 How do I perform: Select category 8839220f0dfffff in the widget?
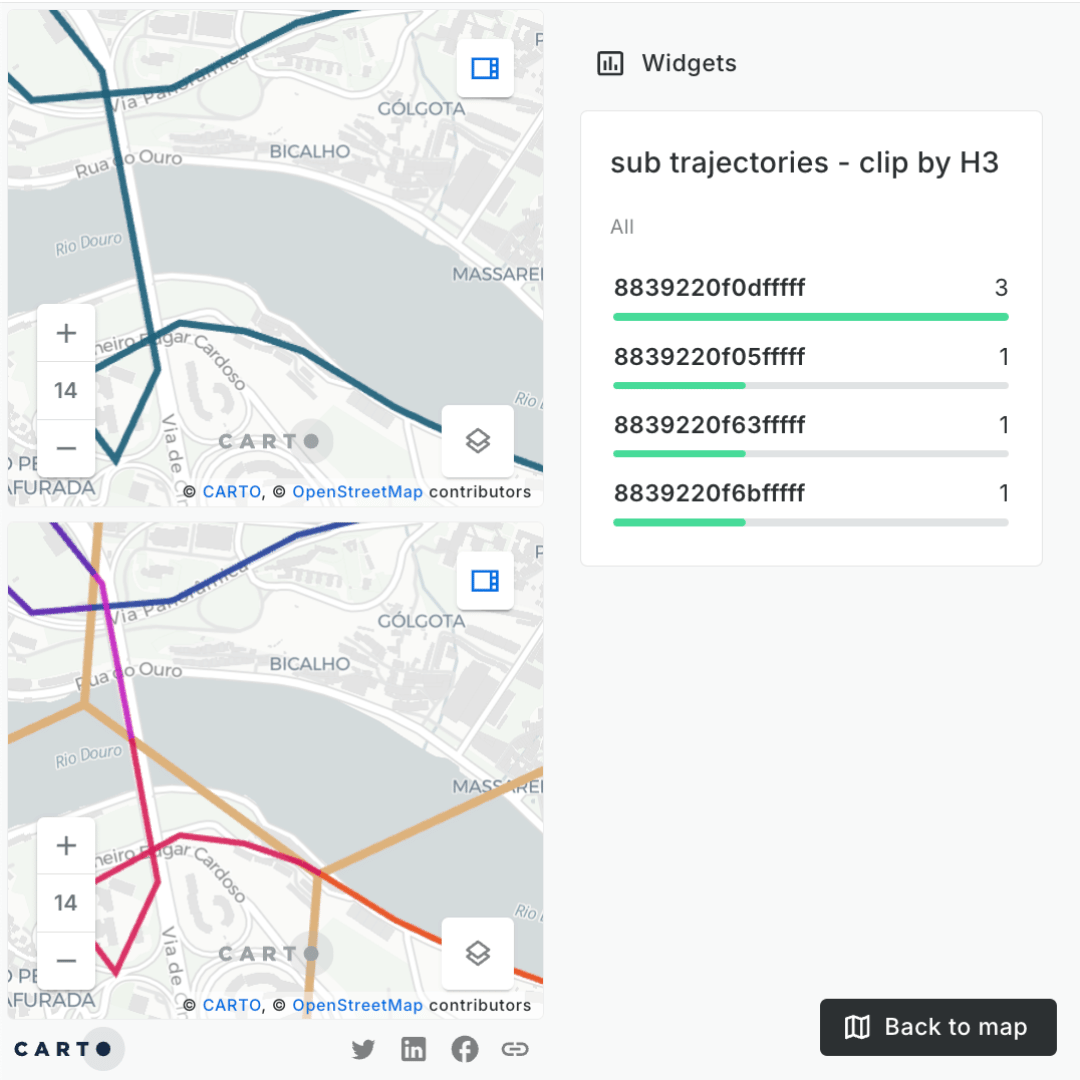(x=811, y=298)
